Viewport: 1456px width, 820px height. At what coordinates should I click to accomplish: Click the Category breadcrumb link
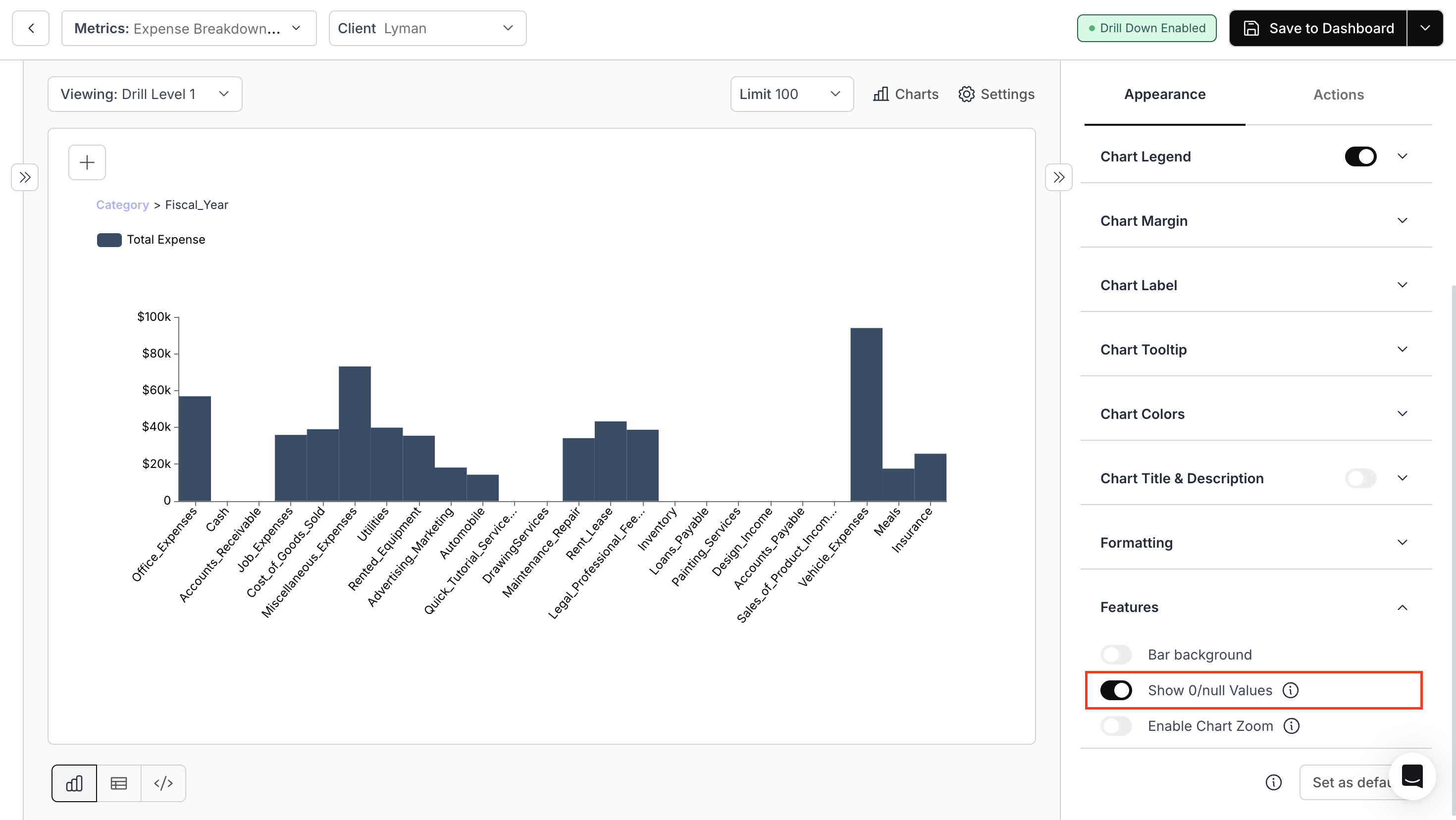pyautogui.click(x=122, y=205)
